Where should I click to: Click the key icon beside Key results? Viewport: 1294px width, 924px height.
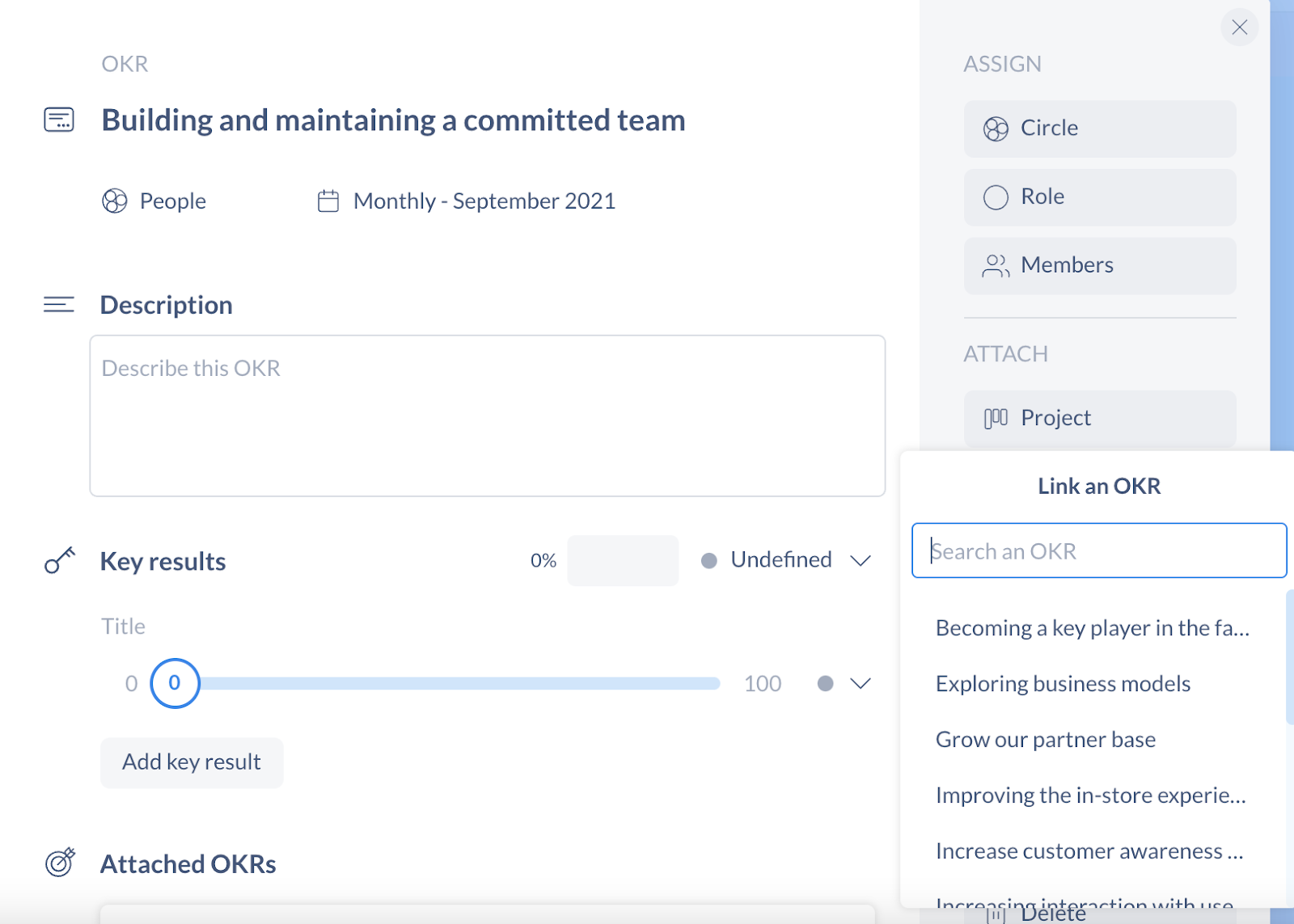click(59, 560)
